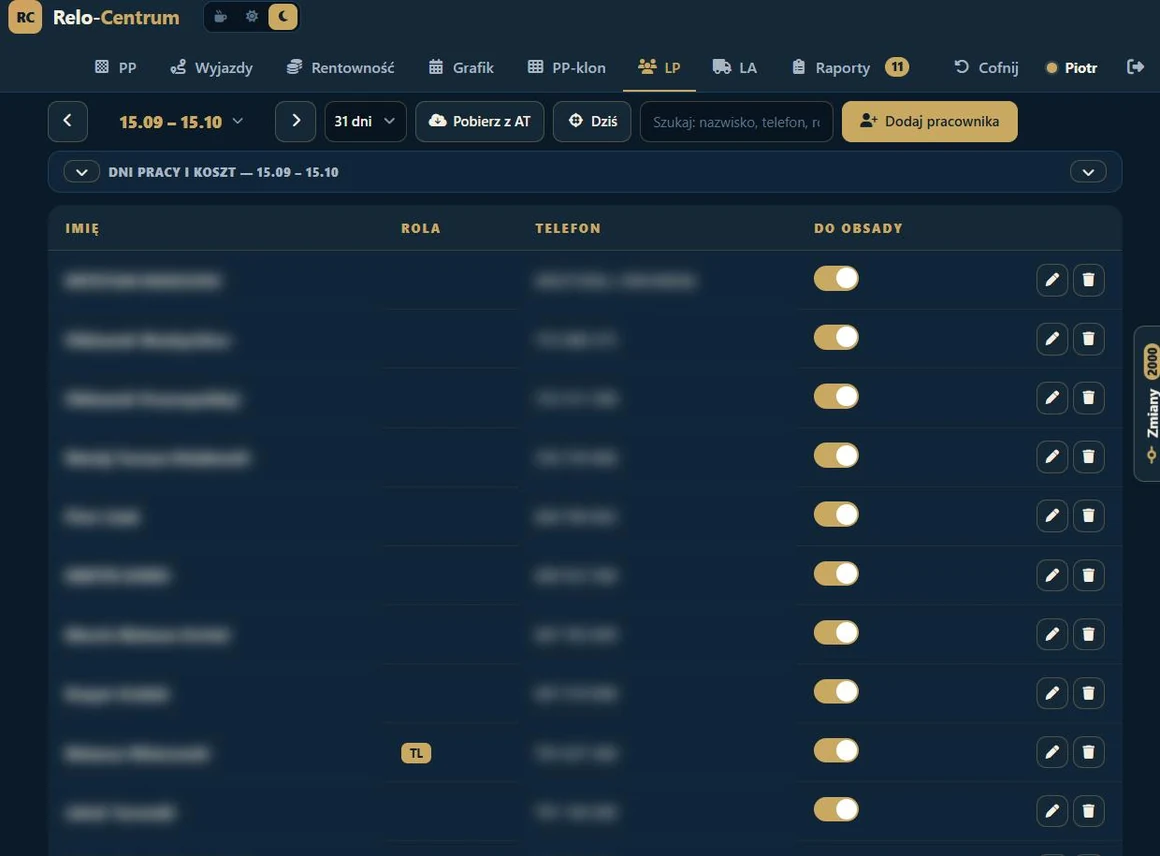Toggle Do obsady in first employee row
Viewport: 1160px width, 856px height.
coord(836,279)
